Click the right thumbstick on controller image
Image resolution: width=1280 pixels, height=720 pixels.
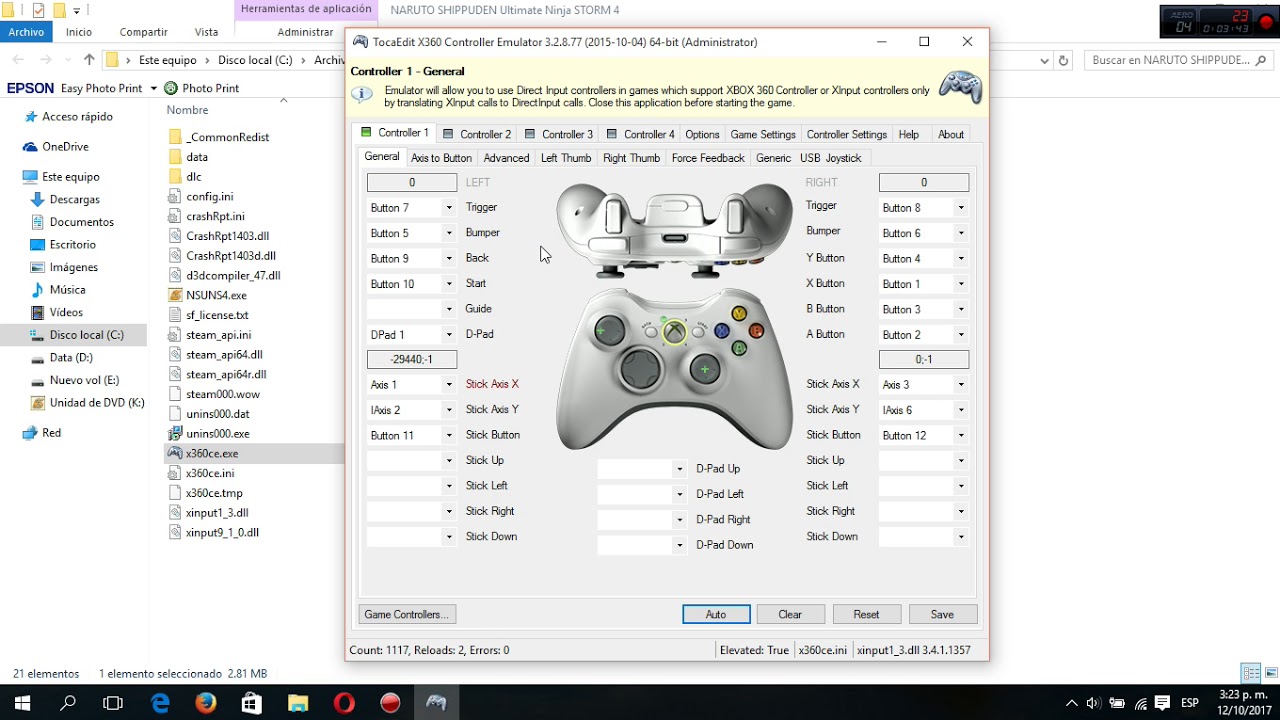(x=705, y=370)
